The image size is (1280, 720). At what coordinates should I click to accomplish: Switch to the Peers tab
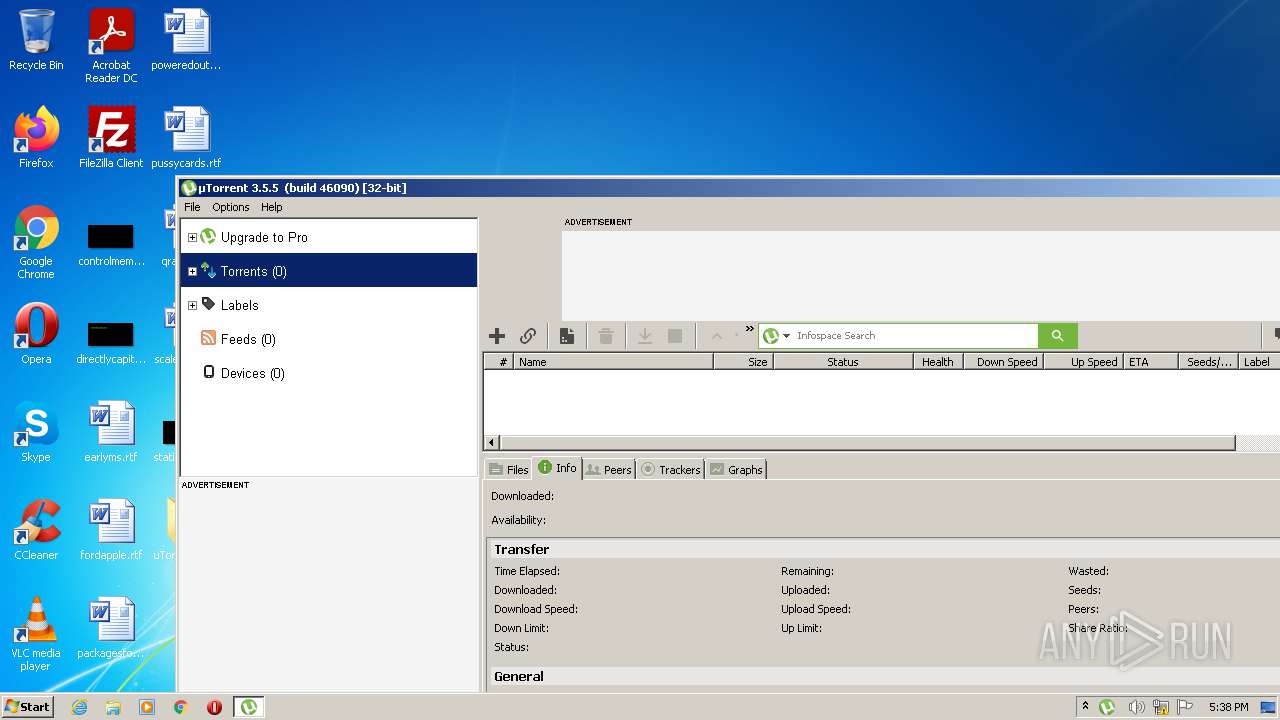pyautogui.click(x=608, y=469)
